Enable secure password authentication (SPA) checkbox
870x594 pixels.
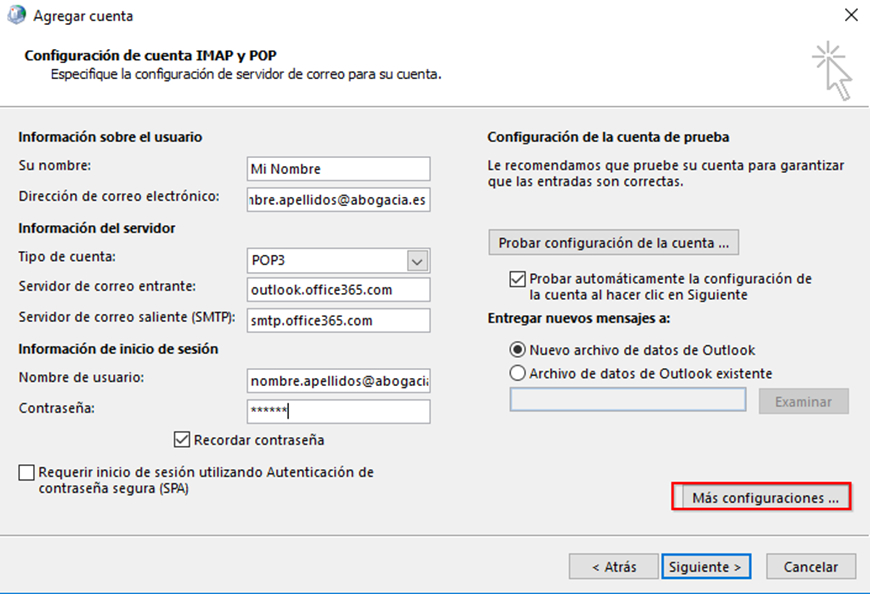click(x=26, y=472)
